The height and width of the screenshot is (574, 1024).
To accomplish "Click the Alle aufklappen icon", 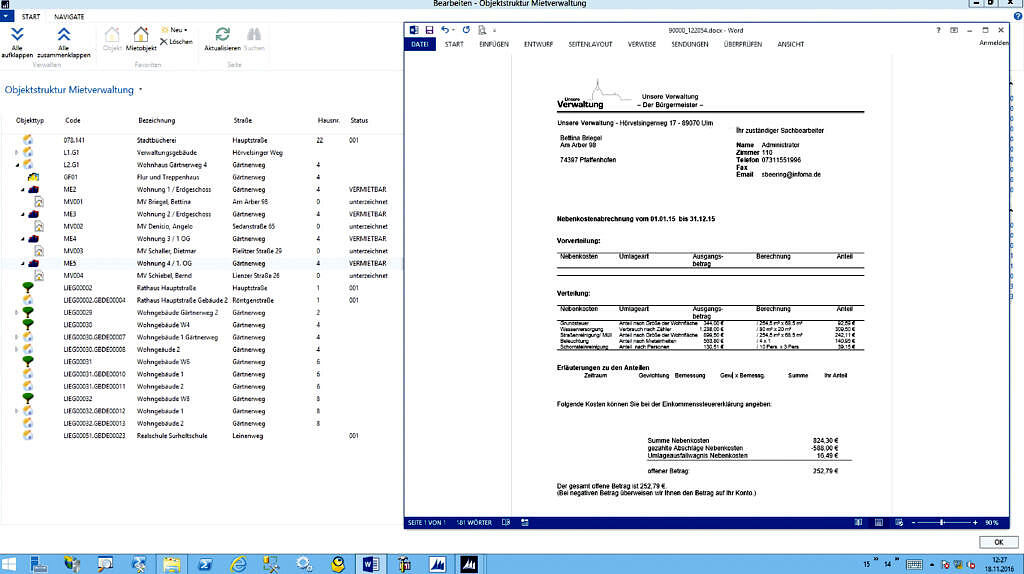I will tap(18, 34).
